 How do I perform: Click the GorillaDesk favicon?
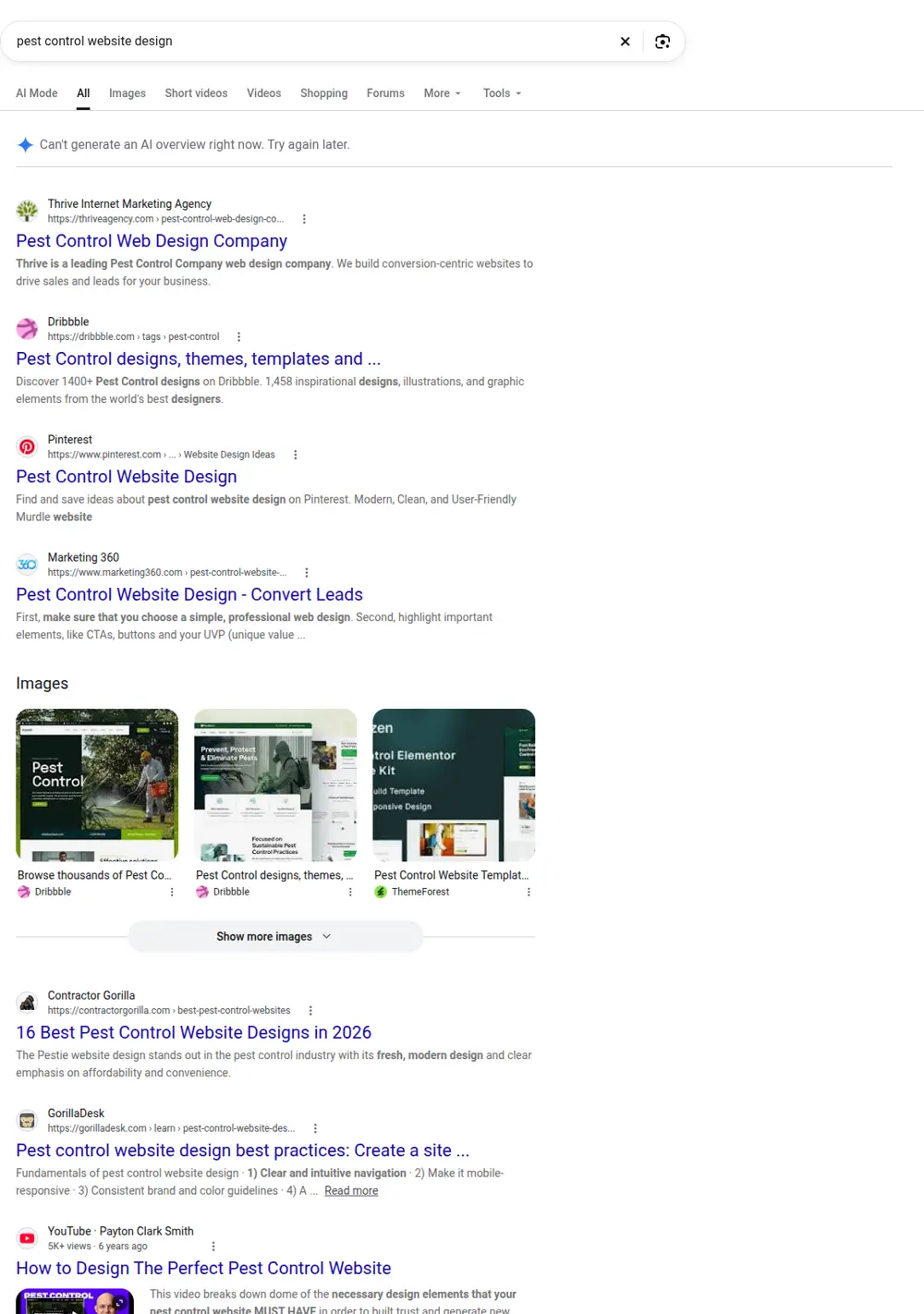click(28, 1121)
